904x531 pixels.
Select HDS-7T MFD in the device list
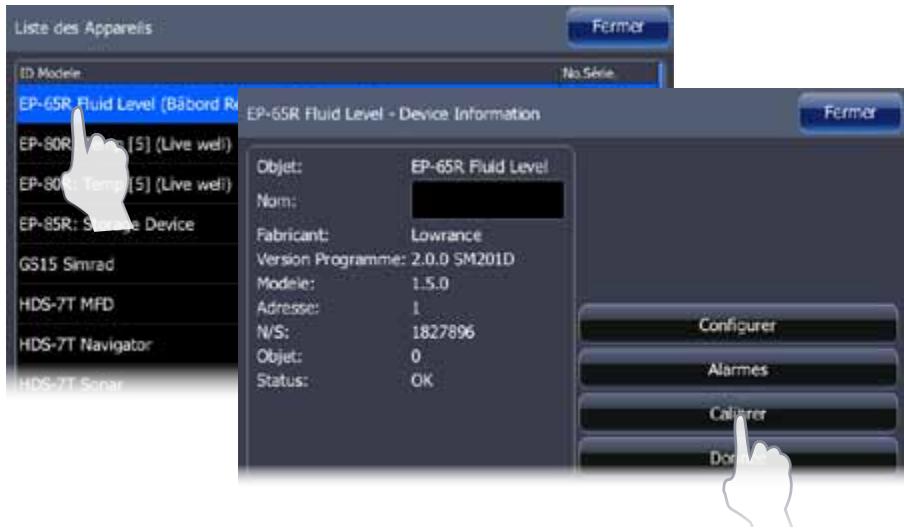128,304
